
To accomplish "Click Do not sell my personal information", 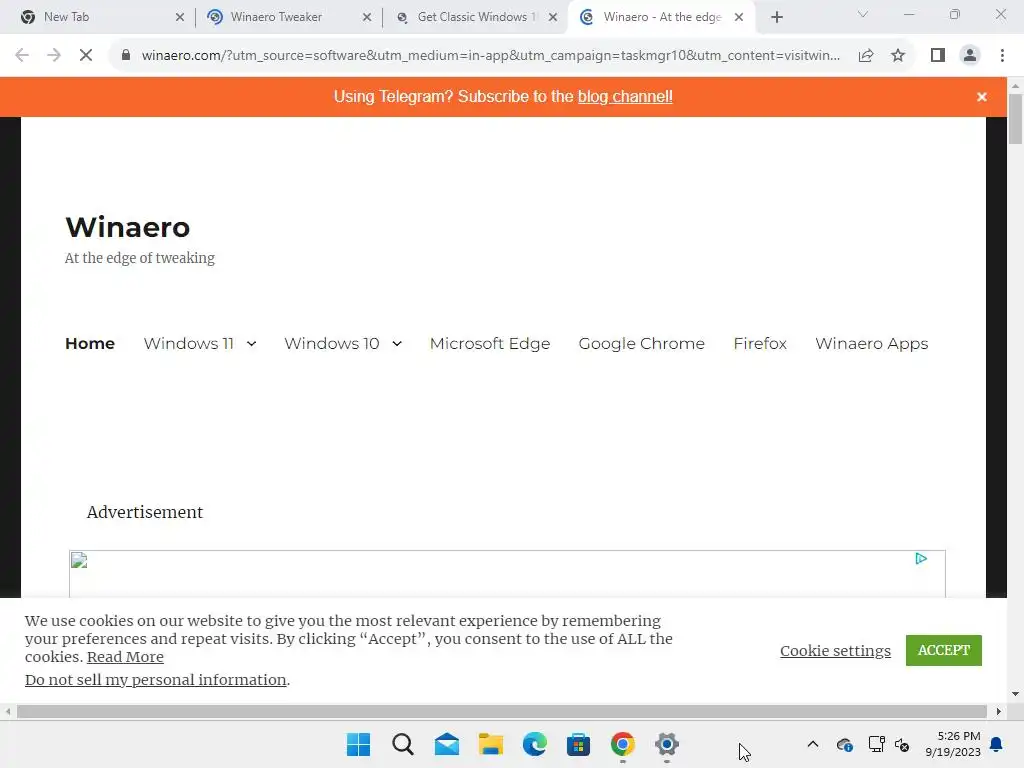I will click(x=155, y=680).
